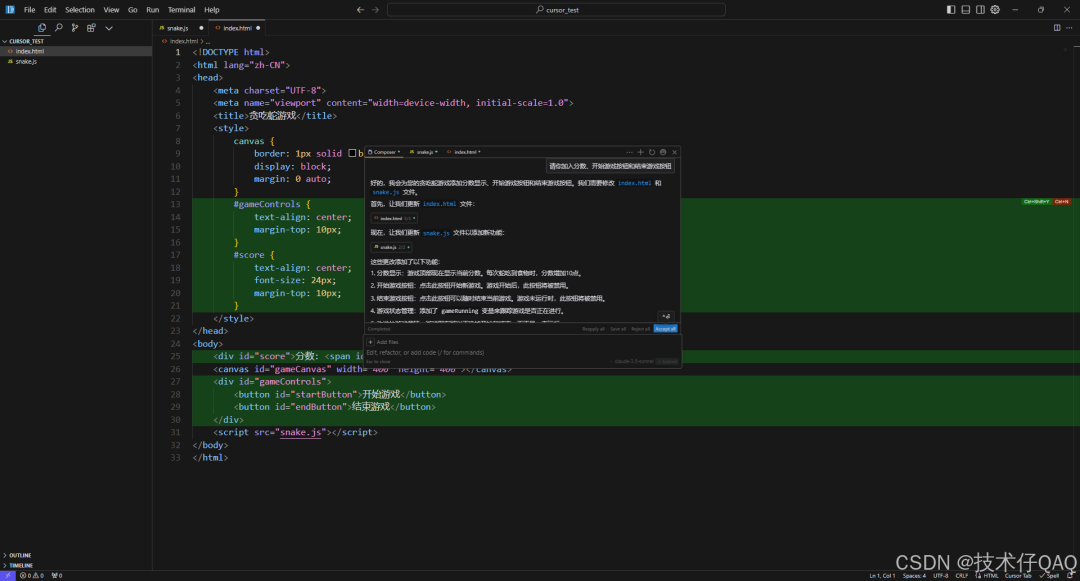Expand the index.html 1/1 change chip

(394, 218)
